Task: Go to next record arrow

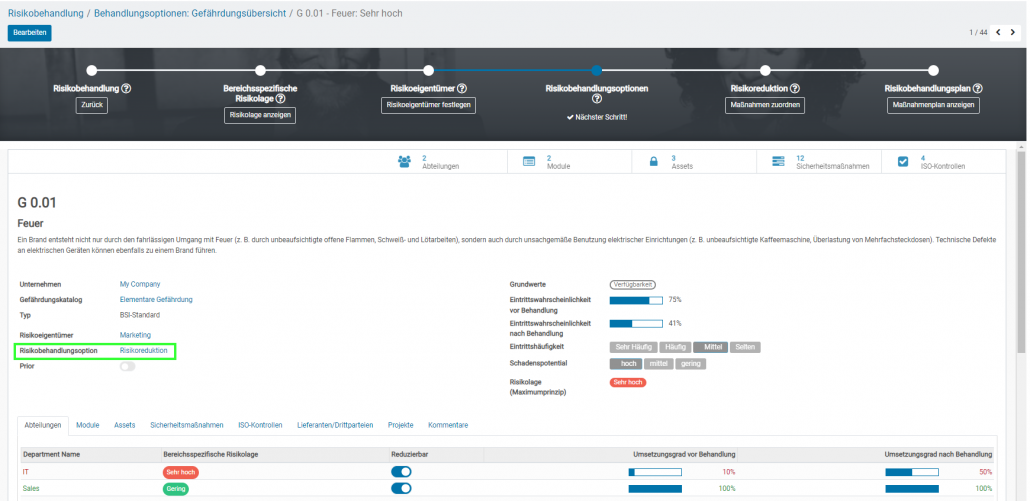Action: pyautogui.click(x=1012, y=32)
